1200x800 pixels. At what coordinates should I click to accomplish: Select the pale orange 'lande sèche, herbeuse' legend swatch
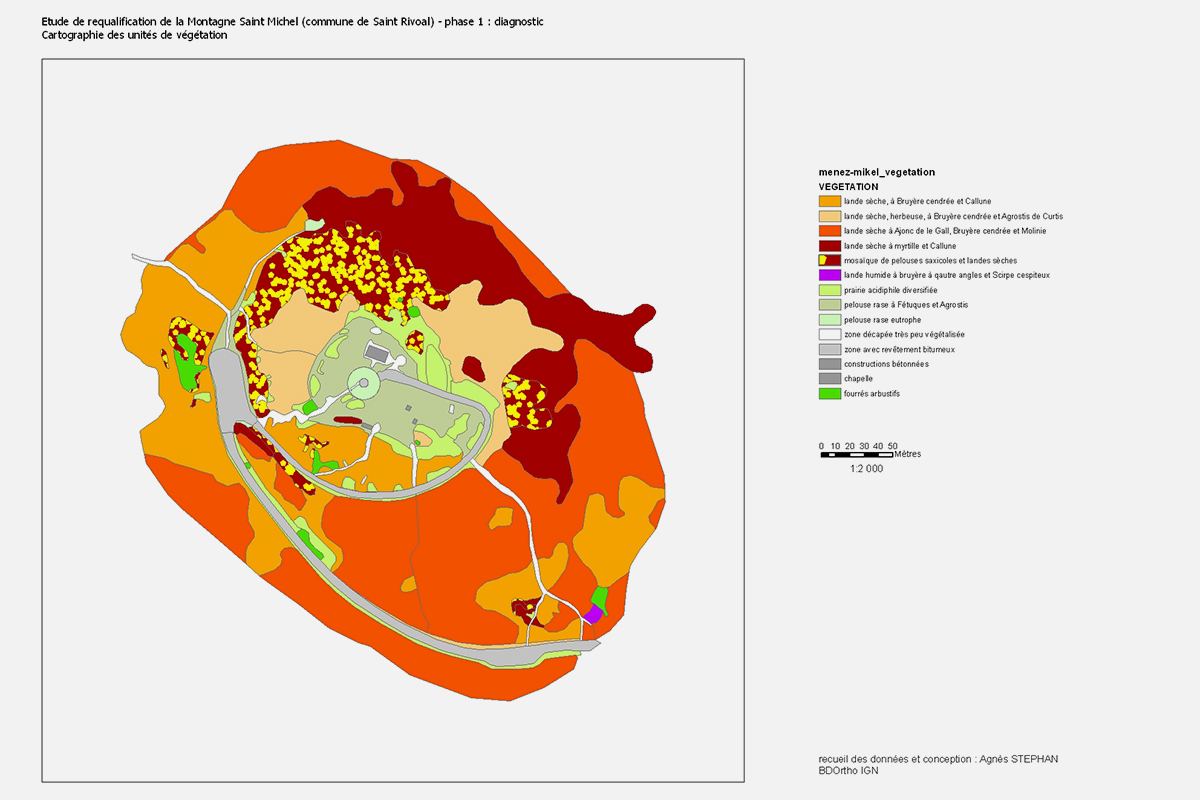click(829, 216)
